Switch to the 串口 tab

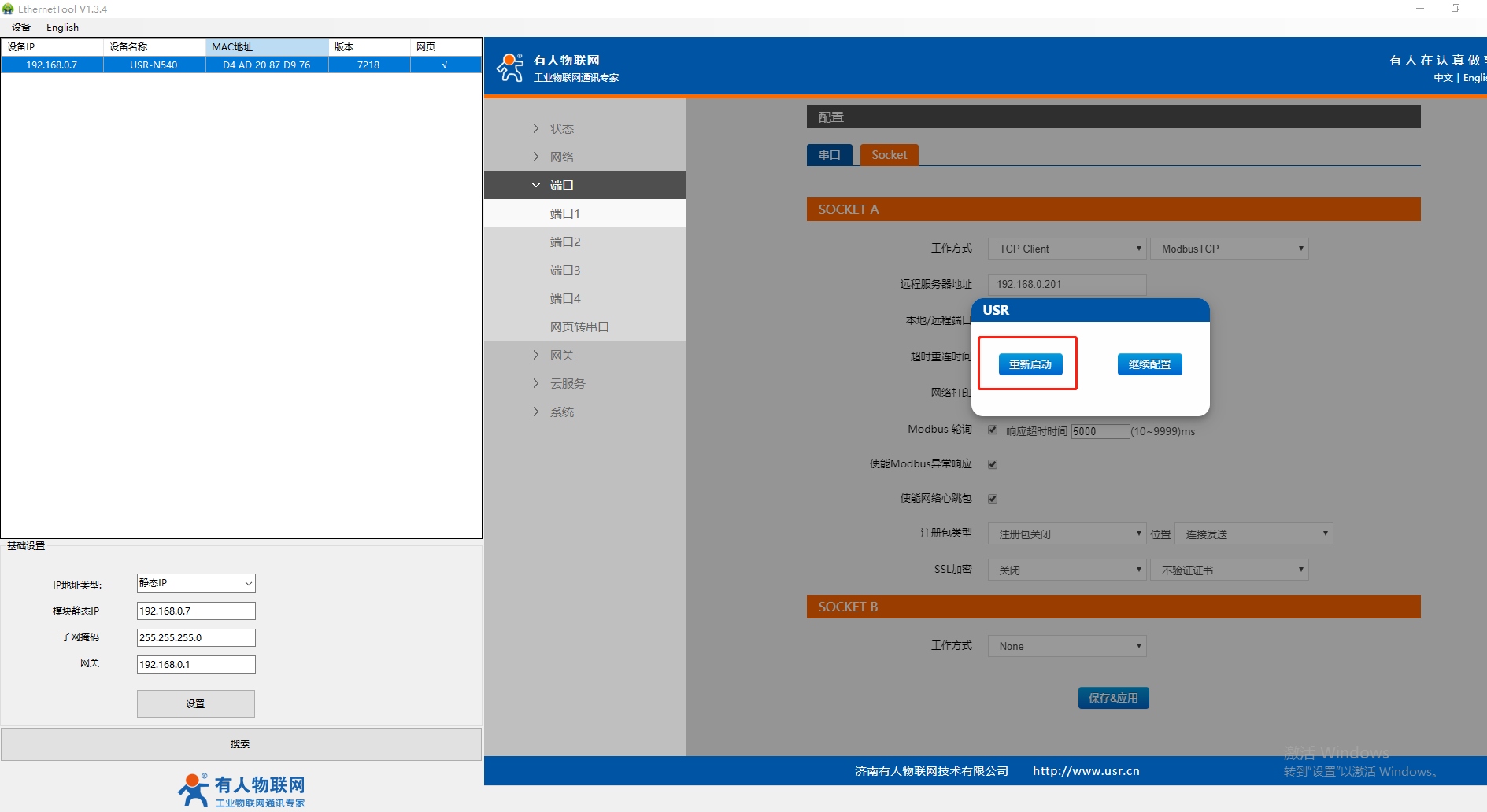[829, 155]
